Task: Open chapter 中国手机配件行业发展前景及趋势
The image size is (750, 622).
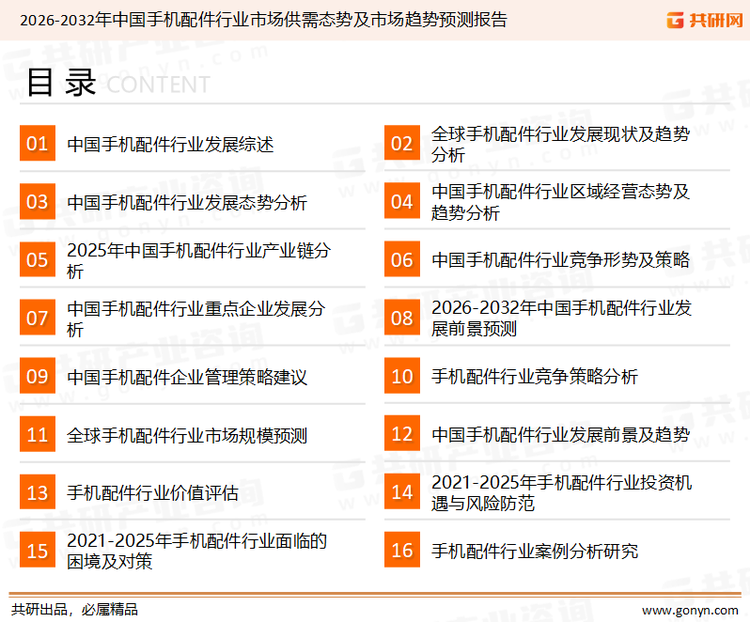Action: (x=561, y=434)
